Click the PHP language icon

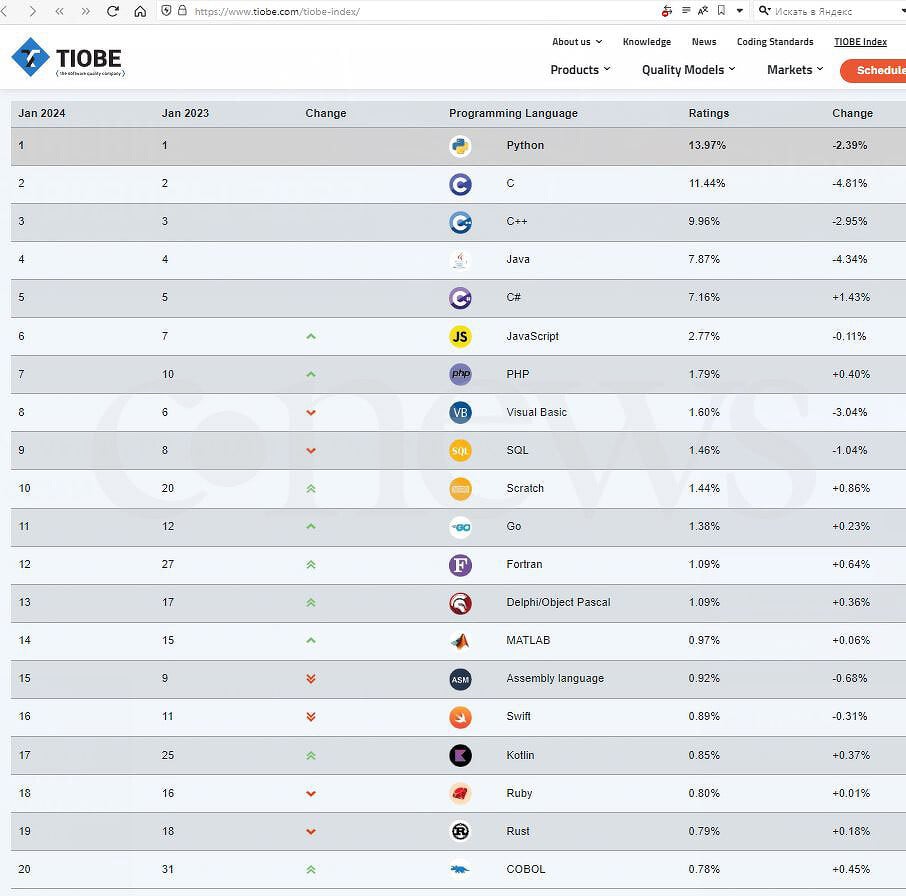[x=460, y=375]
